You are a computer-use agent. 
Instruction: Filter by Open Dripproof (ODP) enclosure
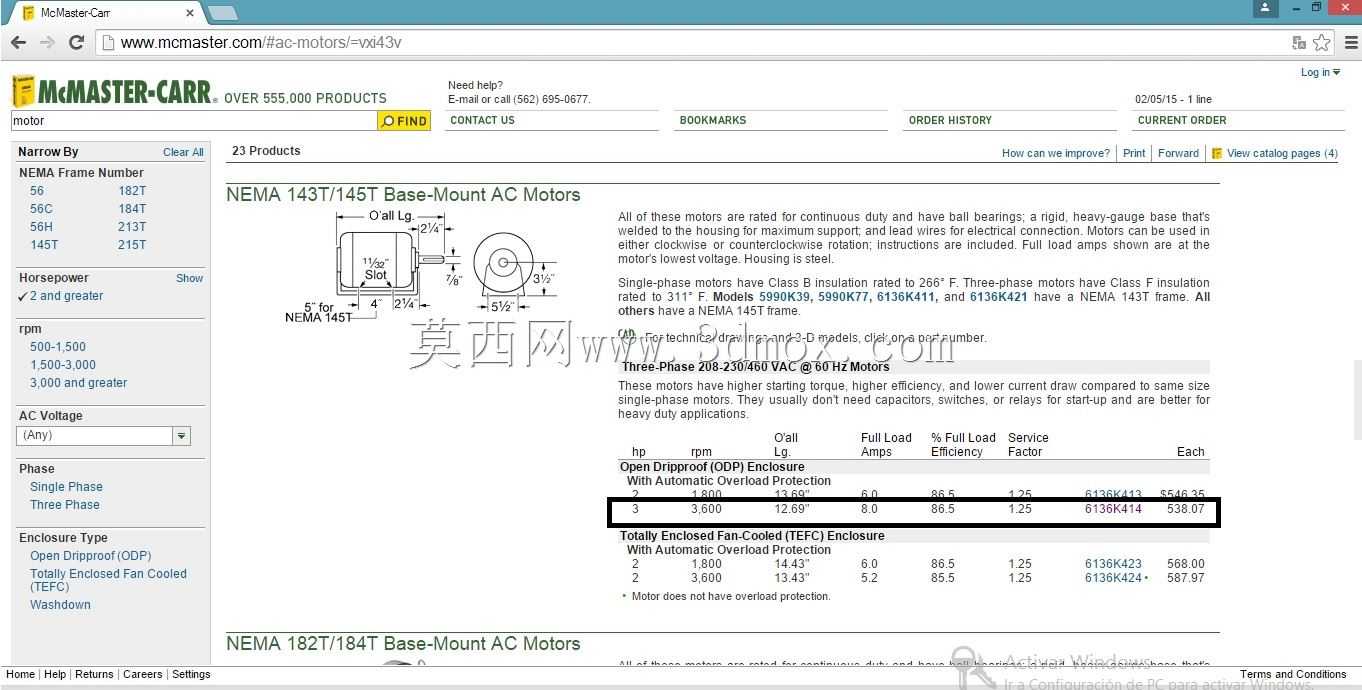point(90,556)
